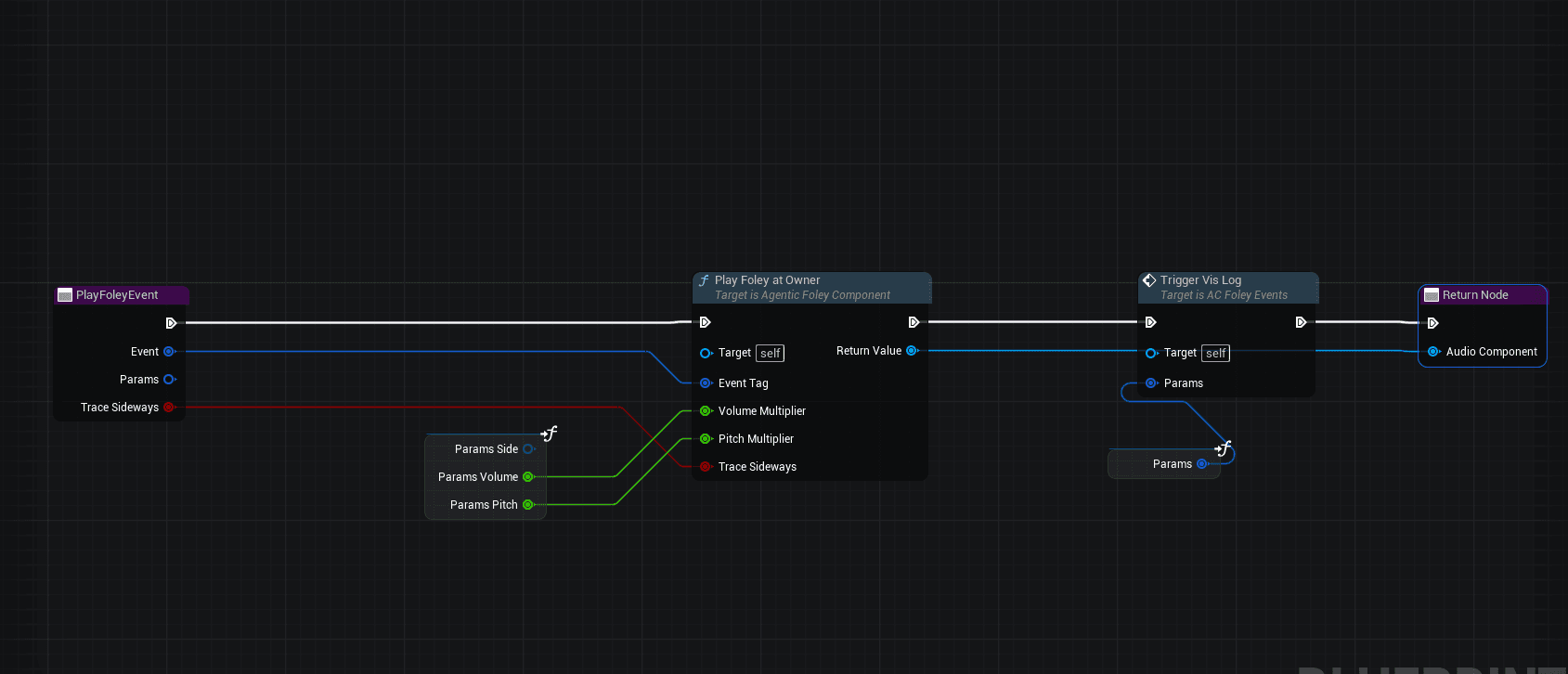Select the Return Node title
1568x674 pixels.
coord(1475,295)
